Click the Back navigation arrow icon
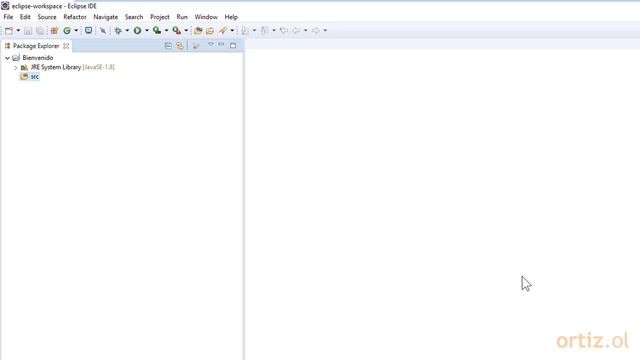Screen dimensions: 640x360 296,31
